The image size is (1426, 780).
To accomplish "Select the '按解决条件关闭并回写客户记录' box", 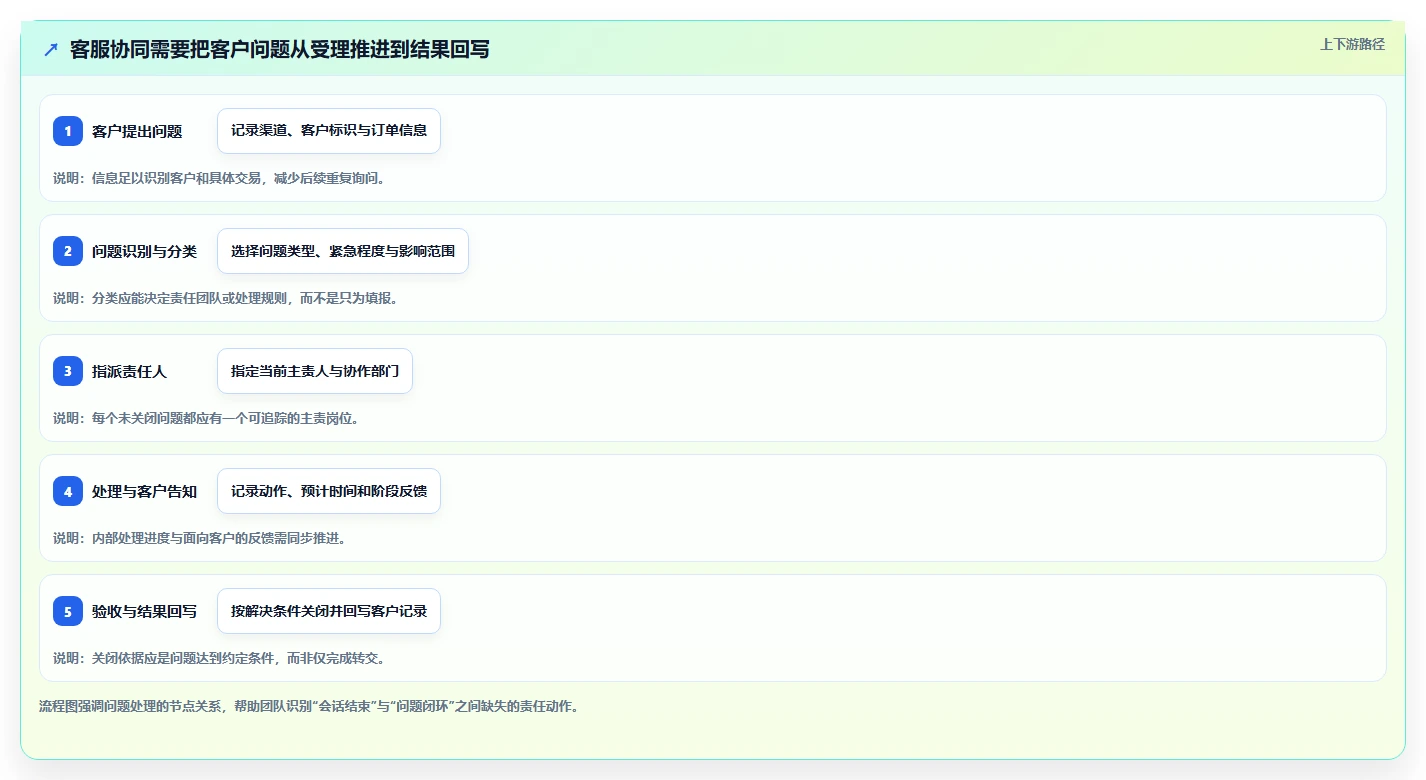I will coord(329,611).
